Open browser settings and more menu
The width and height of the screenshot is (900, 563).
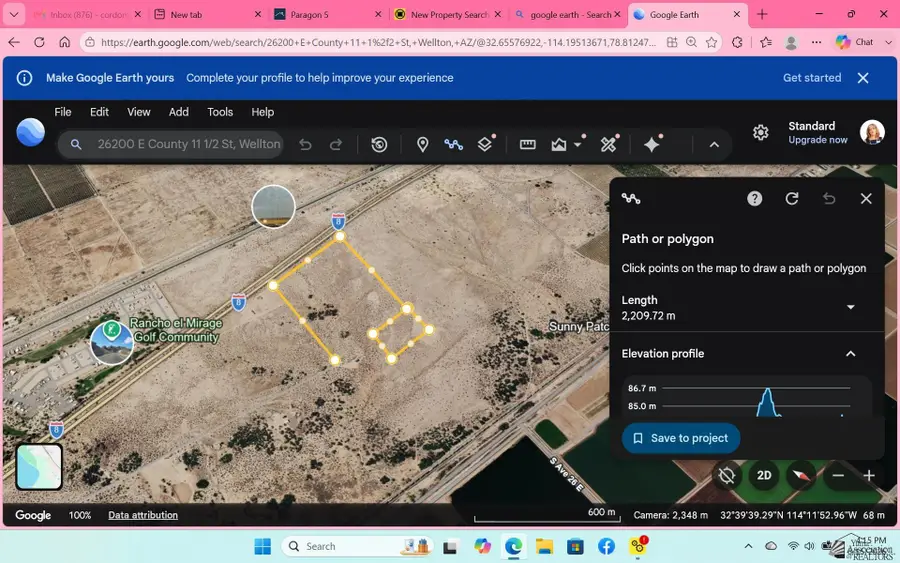click(816, 42)
